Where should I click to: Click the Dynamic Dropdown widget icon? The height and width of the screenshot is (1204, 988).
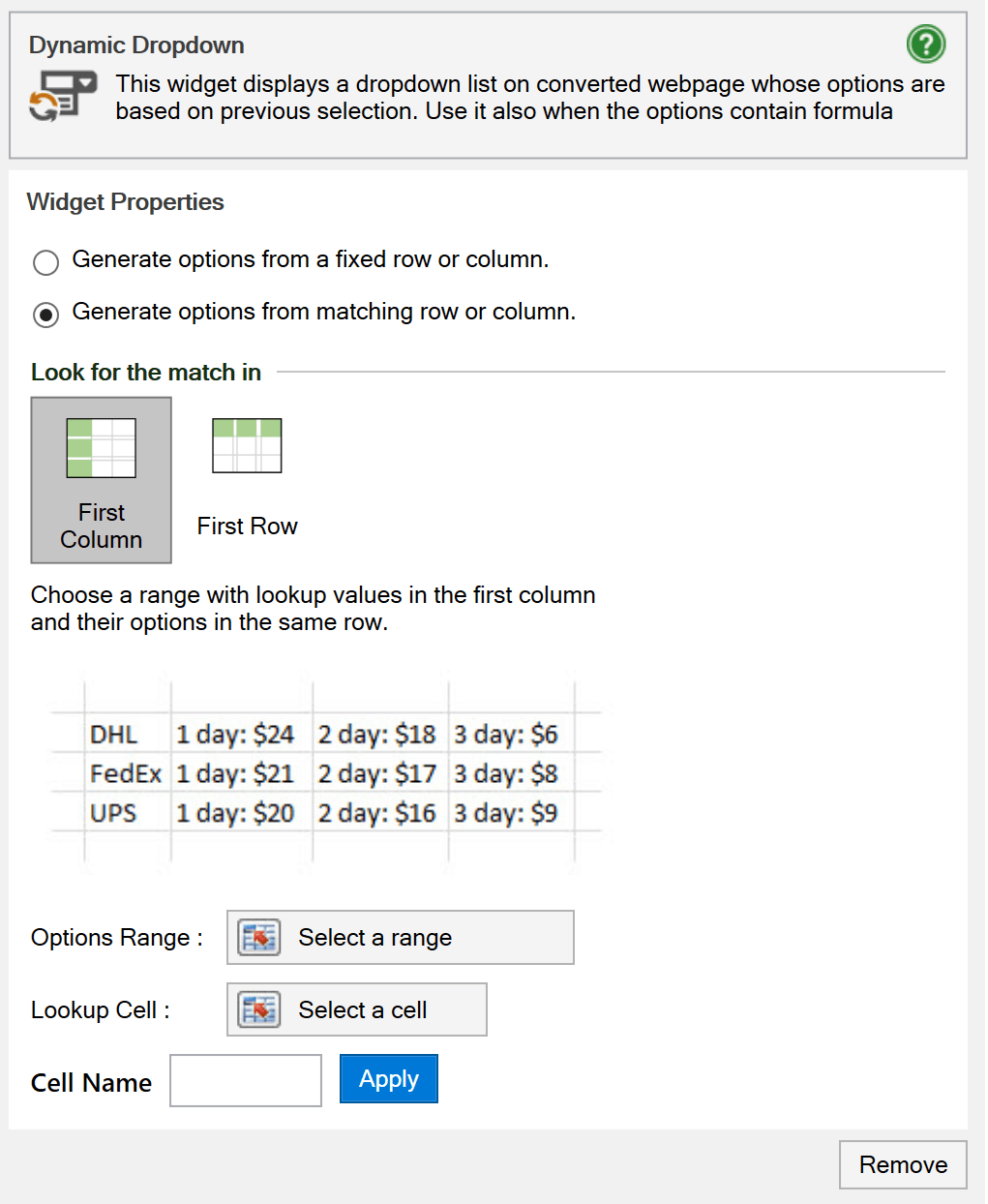click(61, 94)
